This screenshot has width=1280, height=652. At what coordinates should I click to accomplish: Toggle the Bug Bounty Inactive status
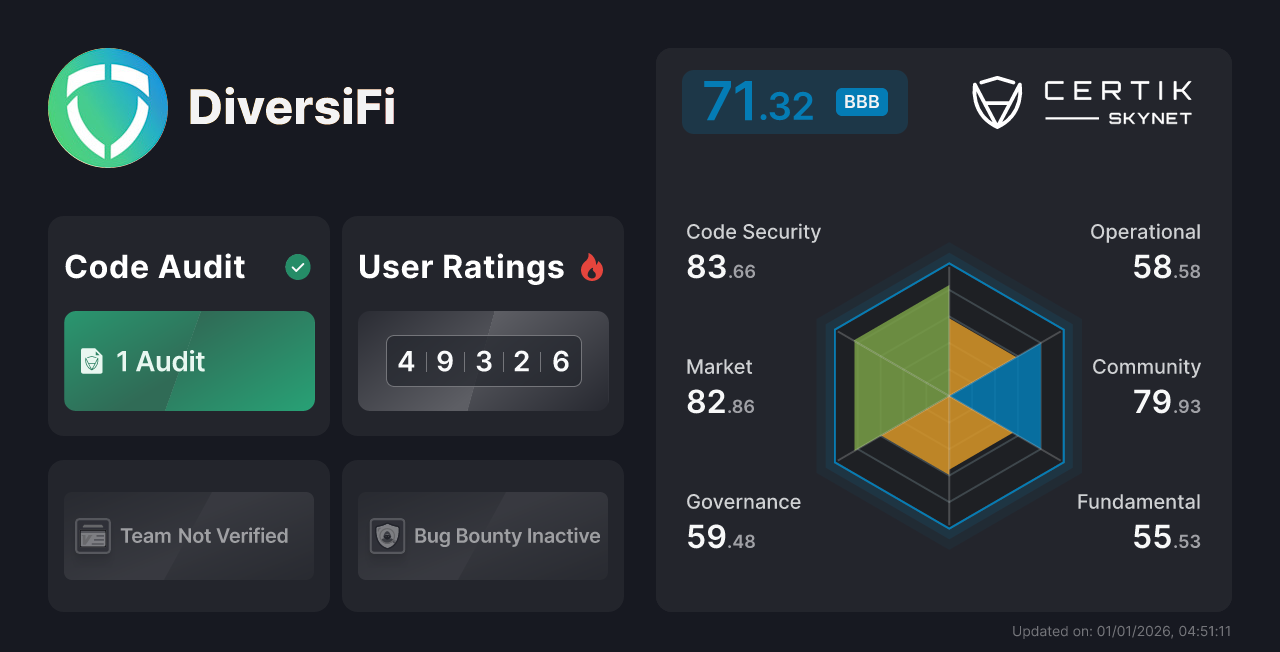pos(483,536)
